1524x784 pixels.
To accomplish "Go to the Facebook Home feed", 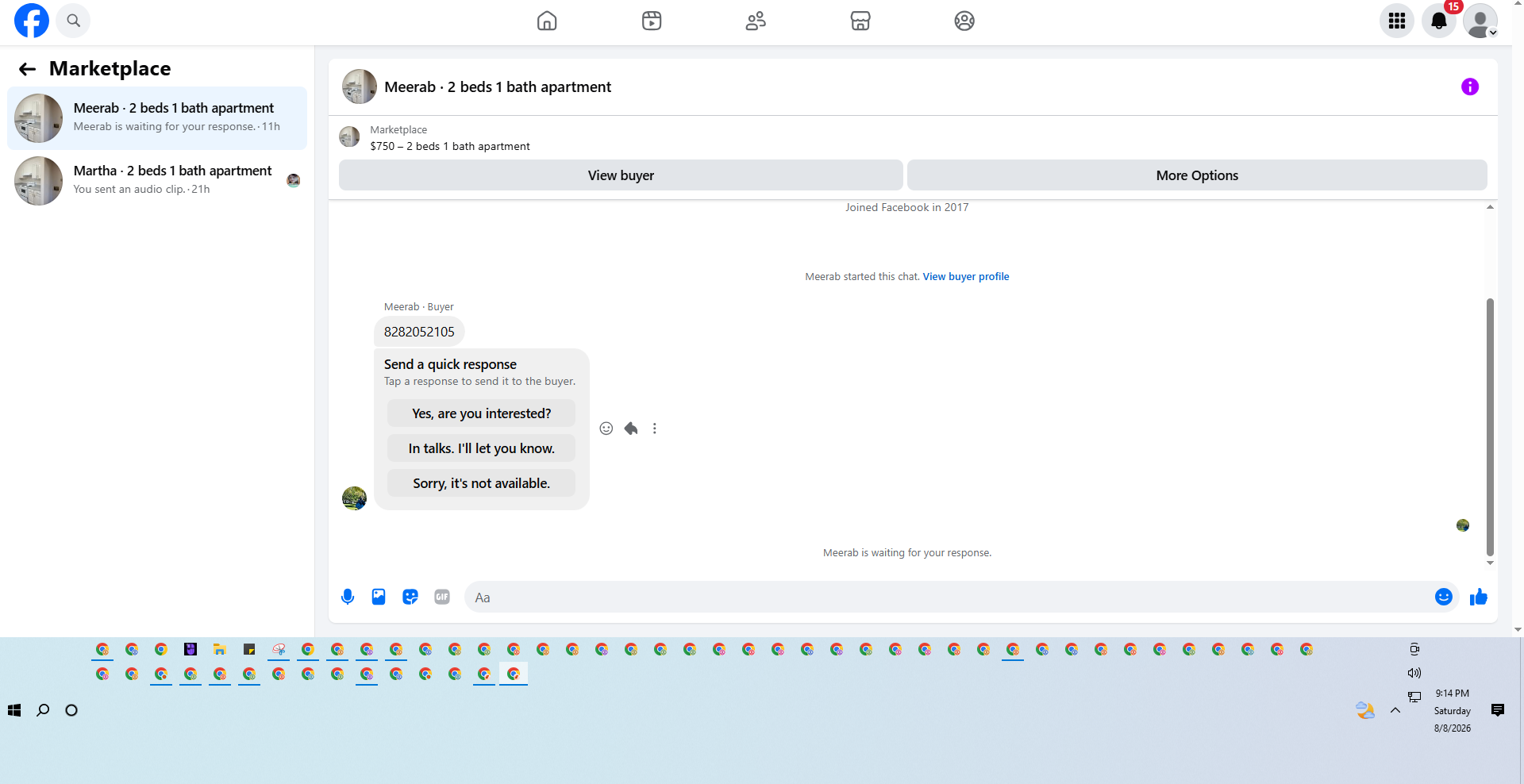I will click(547, 21).
